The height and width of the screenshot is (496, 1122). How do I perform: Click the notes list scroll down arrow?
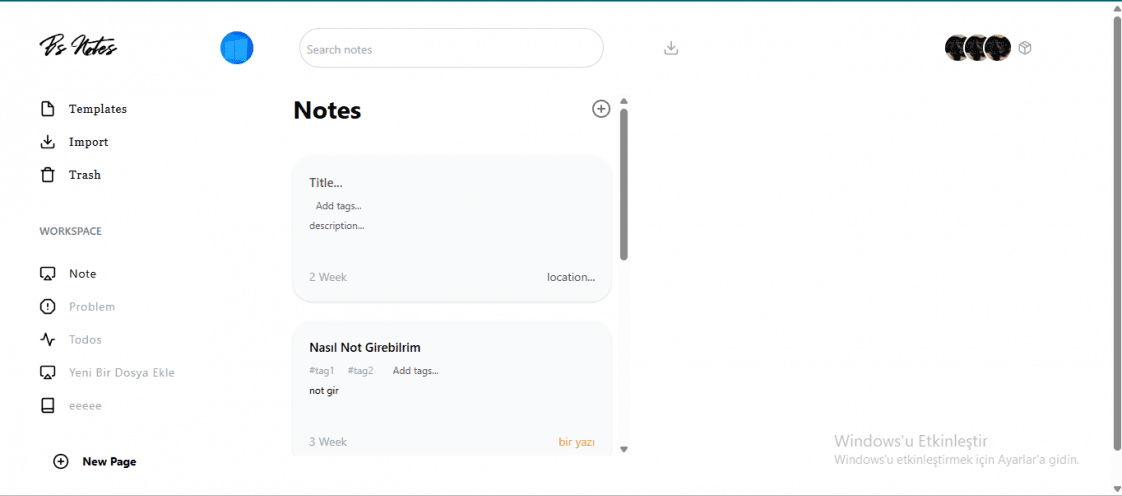624,449
